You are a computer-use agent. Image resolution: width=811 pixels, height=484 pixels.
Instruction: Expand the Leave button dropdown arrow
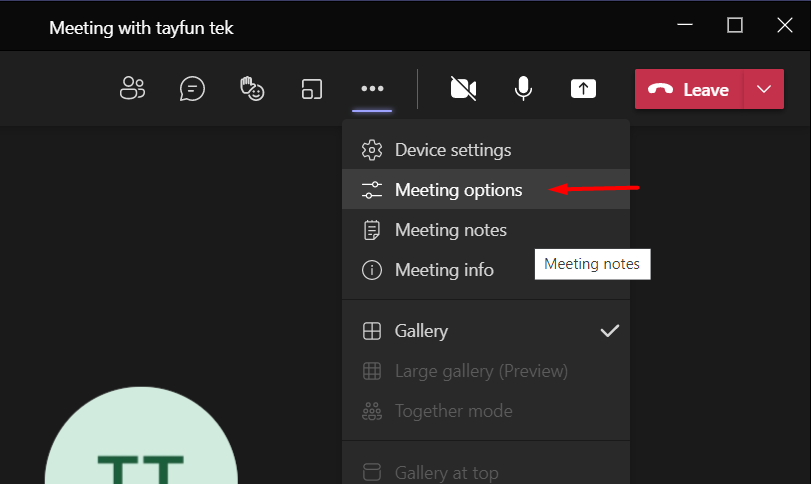(x=764, y=89)
